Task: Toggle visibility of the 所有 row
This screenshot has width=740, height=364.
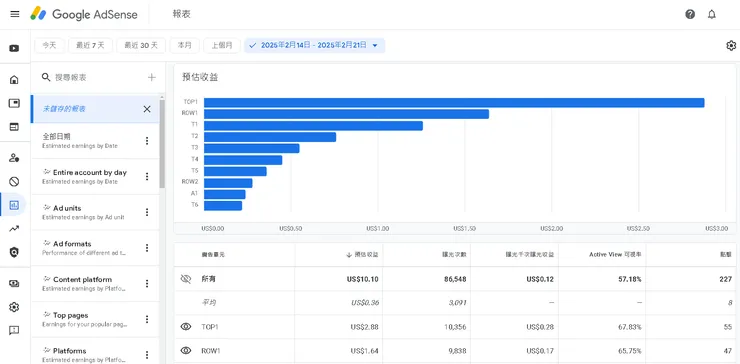Action: click(186, 279)
